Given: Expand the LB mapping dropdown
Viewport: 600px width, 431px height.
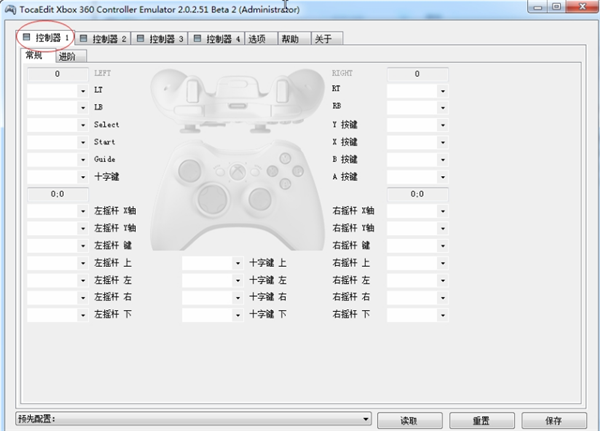Looking at the screenshot, I should [58, 108].
